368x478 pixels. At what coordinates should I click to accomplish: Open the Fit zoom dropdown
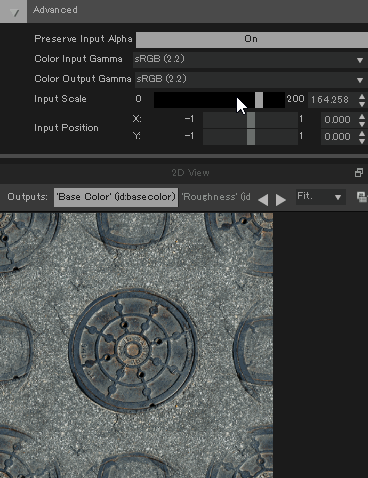320,197
